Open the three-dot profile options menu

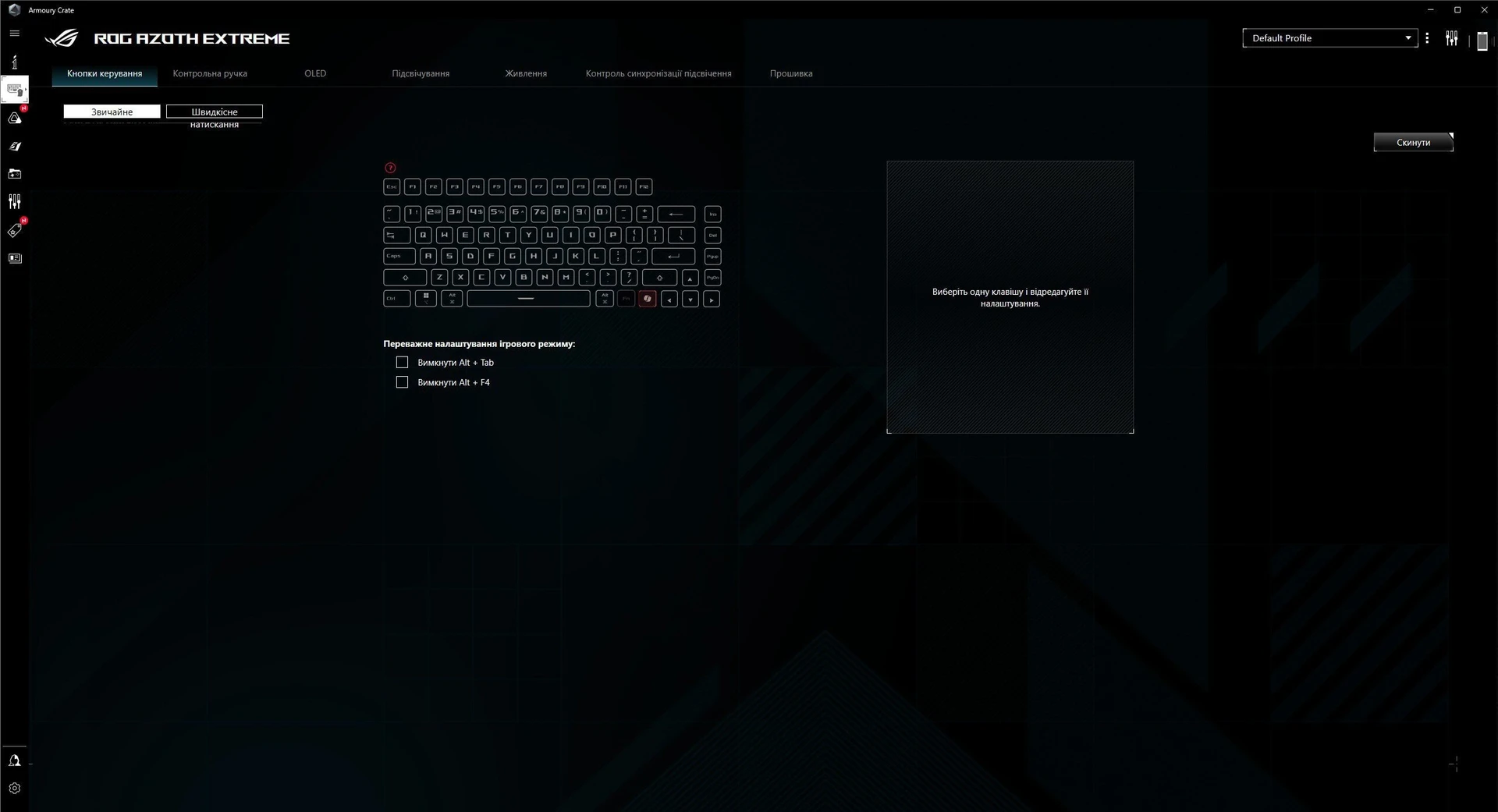point(1427,38)
